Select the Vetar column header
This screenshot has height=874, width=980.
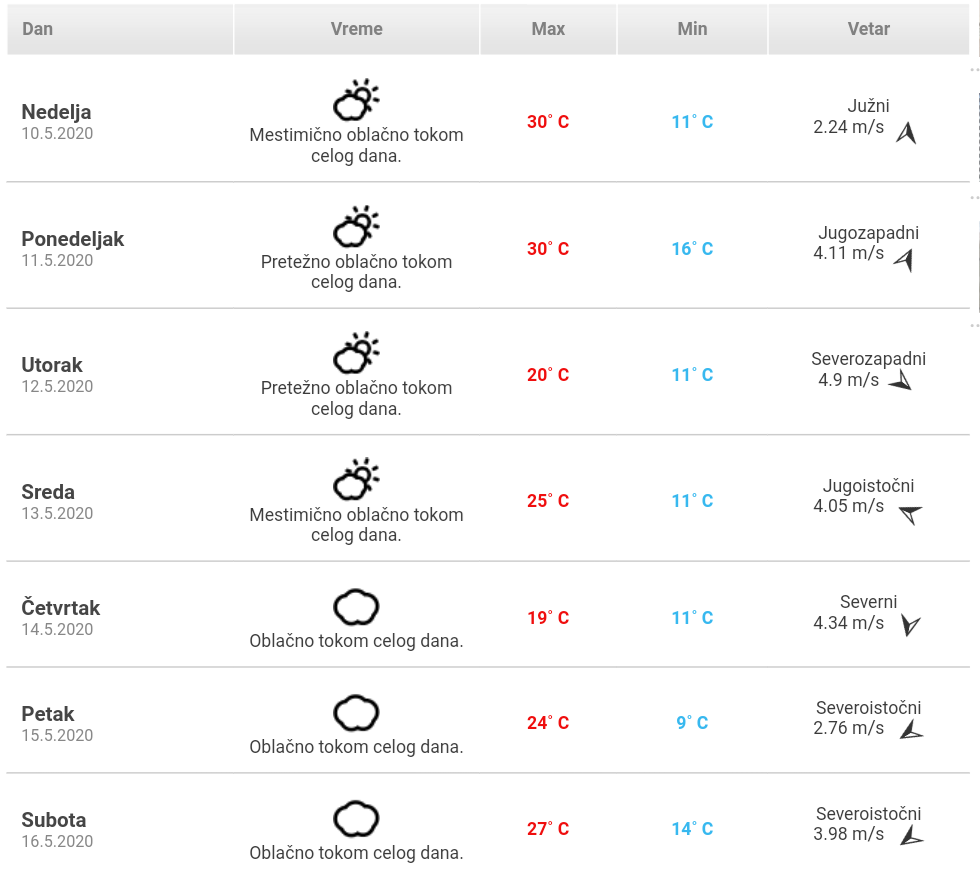868,29
